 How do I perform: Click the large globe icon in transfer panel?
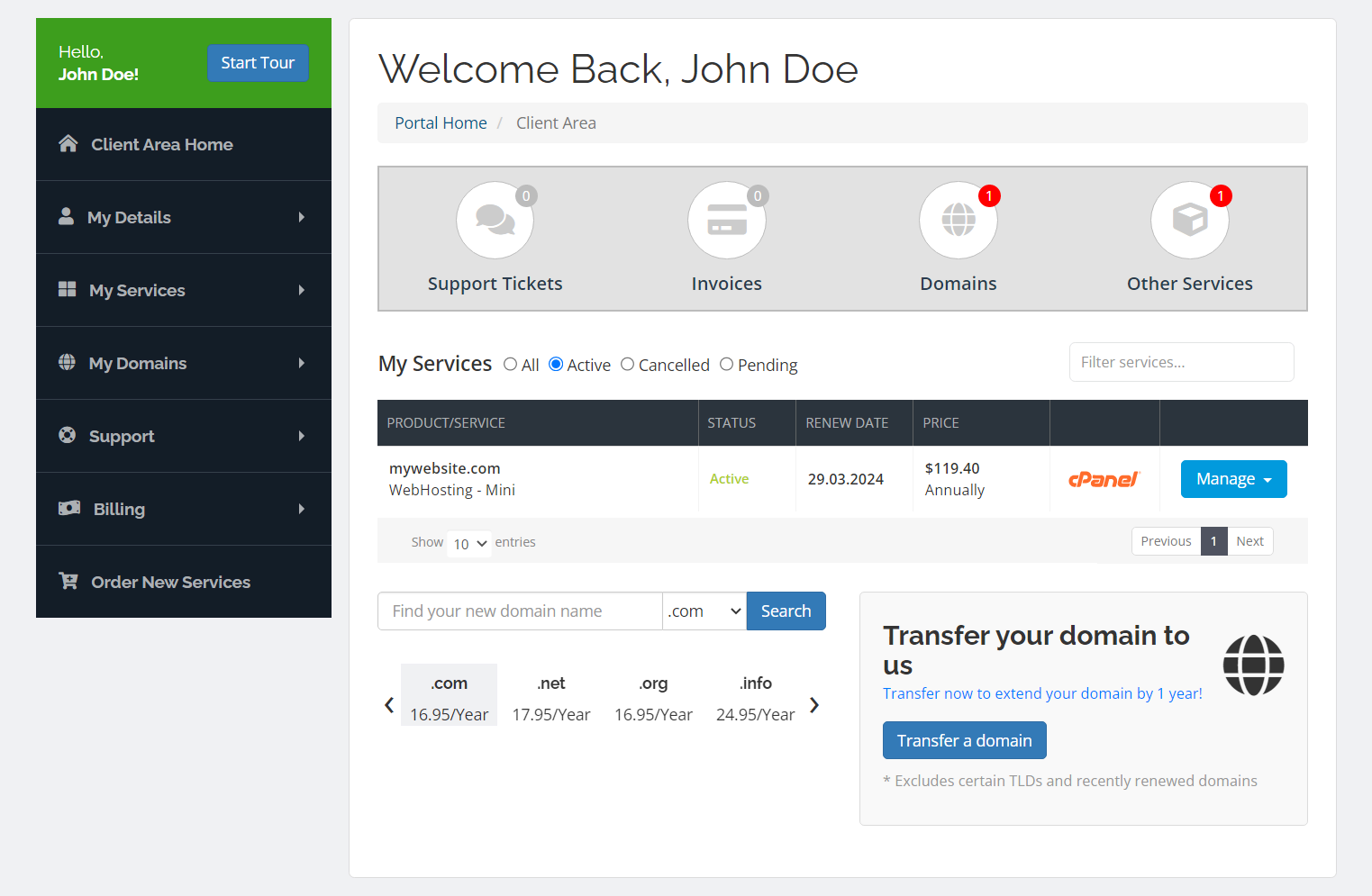[x=1253, y=665]
